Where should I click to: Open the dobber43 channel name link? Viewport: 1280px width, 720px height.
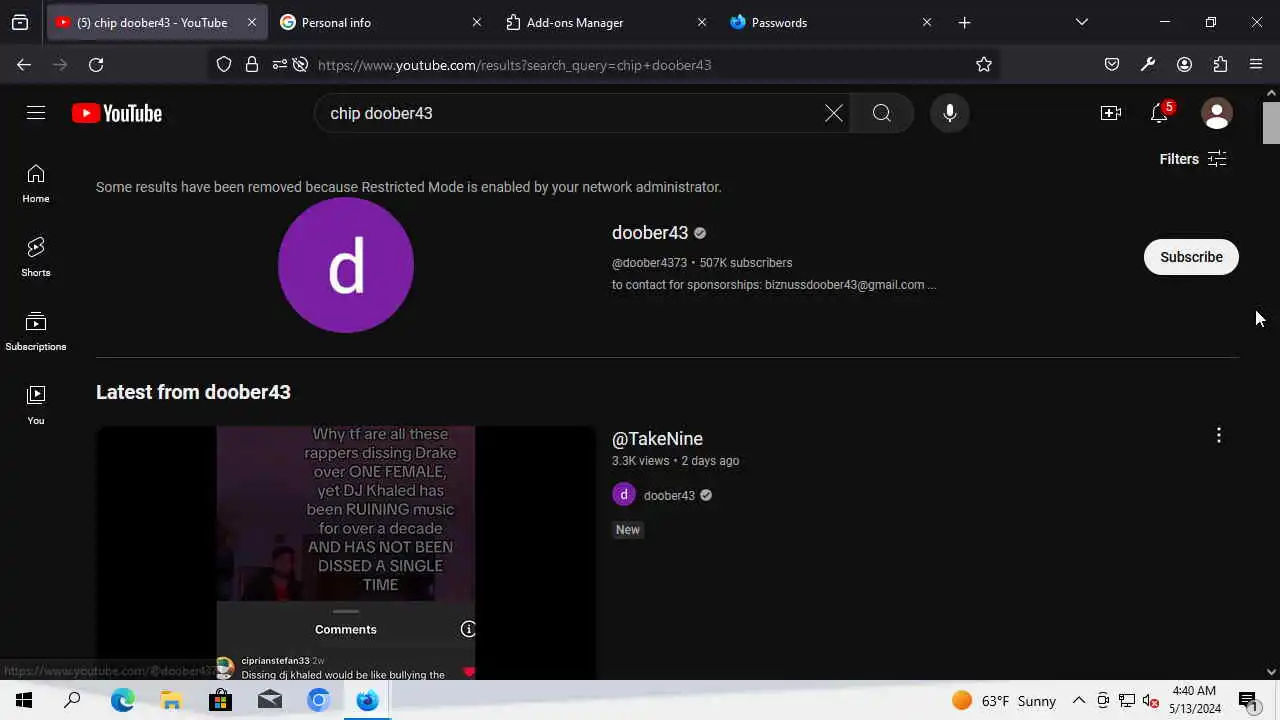pyautogui.click(x=650, y=233)
